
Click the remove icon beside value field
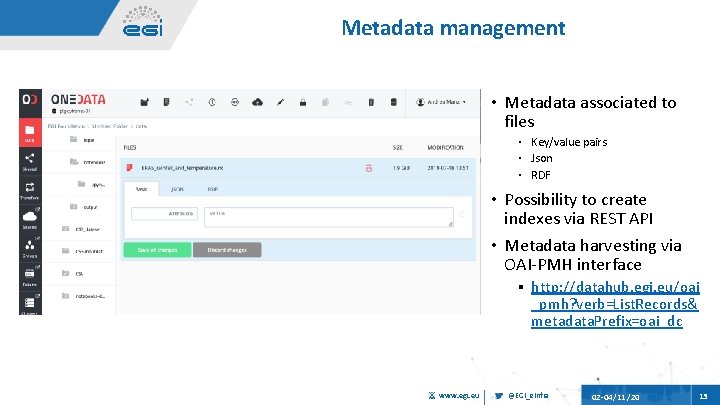[462, 214]
